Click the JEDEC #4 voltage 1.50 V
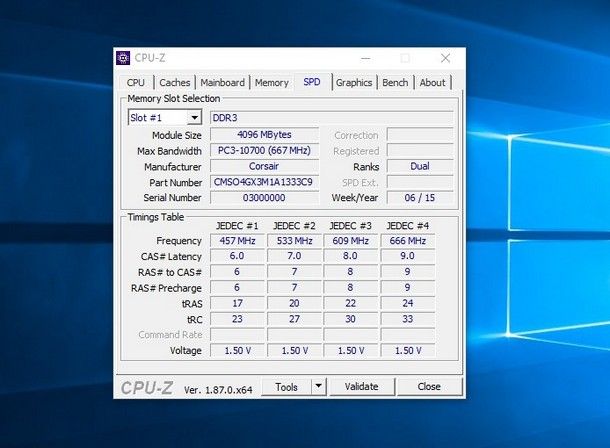Viewport: 610px width, 448px height. tap(408, 350)
